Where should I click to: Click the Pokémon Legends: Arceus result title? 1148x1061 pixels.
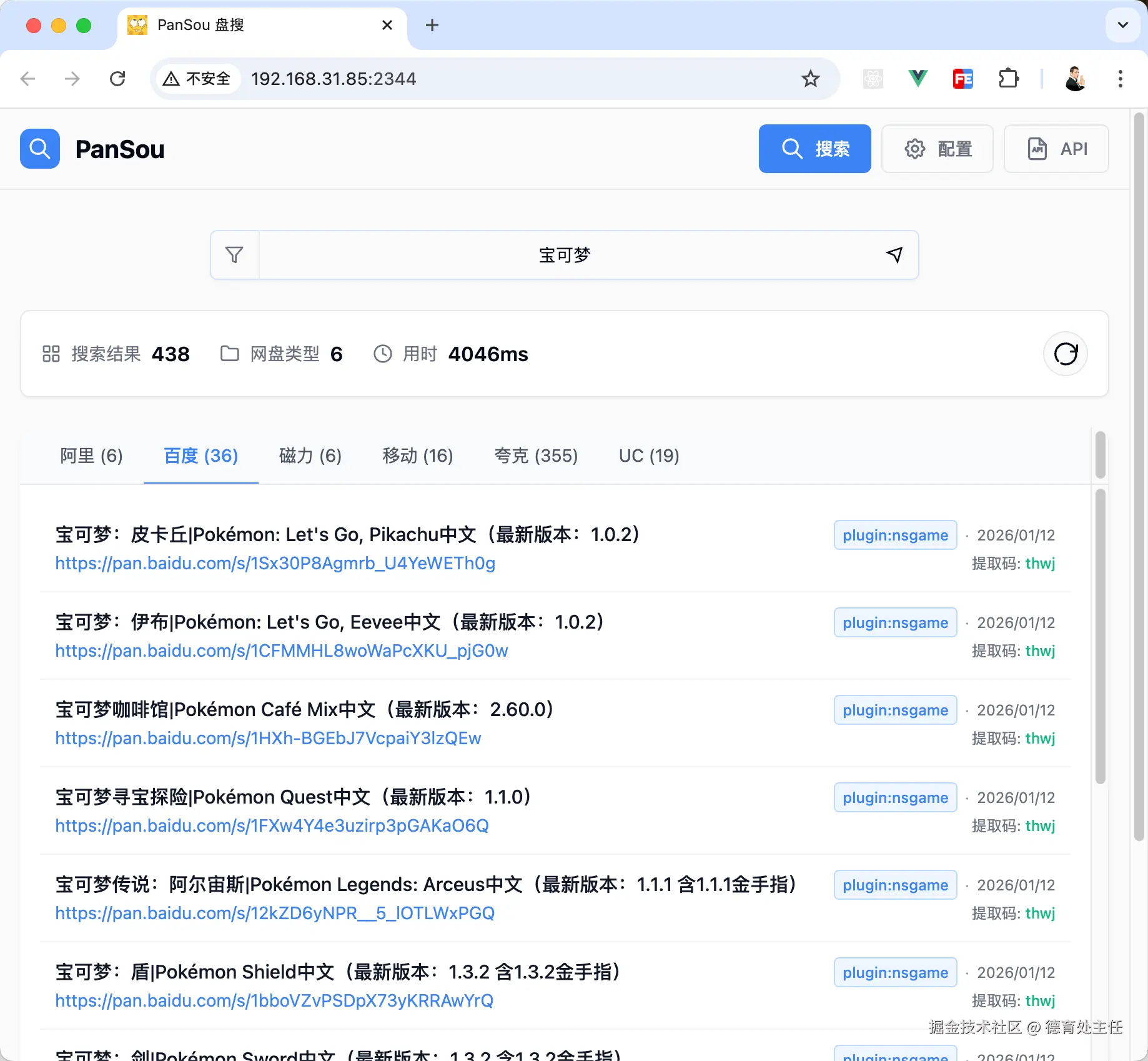(428, 885)
